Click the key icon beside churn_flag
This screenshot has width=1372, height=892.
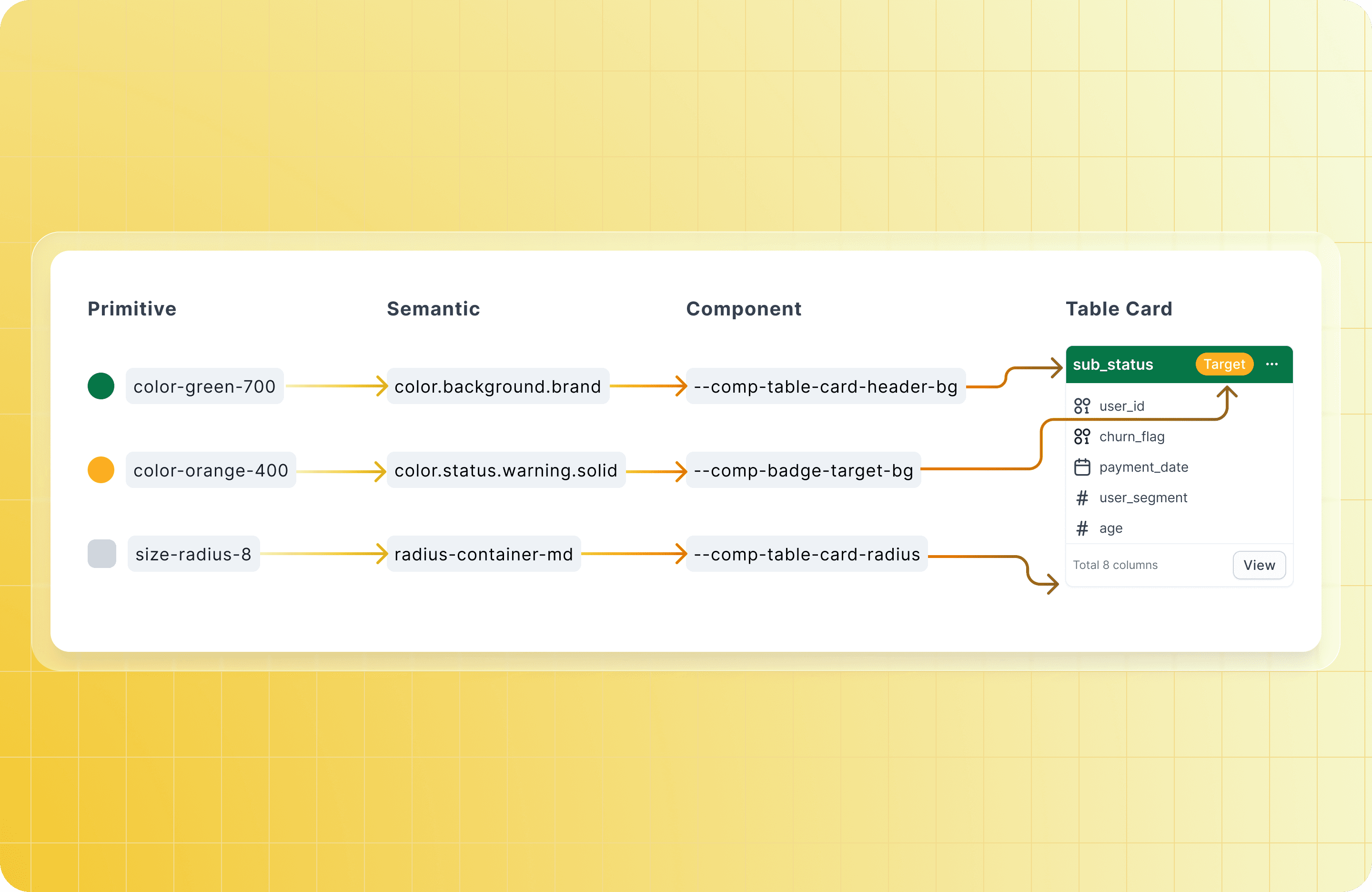pyautogui.click(x=1082, y=436)
